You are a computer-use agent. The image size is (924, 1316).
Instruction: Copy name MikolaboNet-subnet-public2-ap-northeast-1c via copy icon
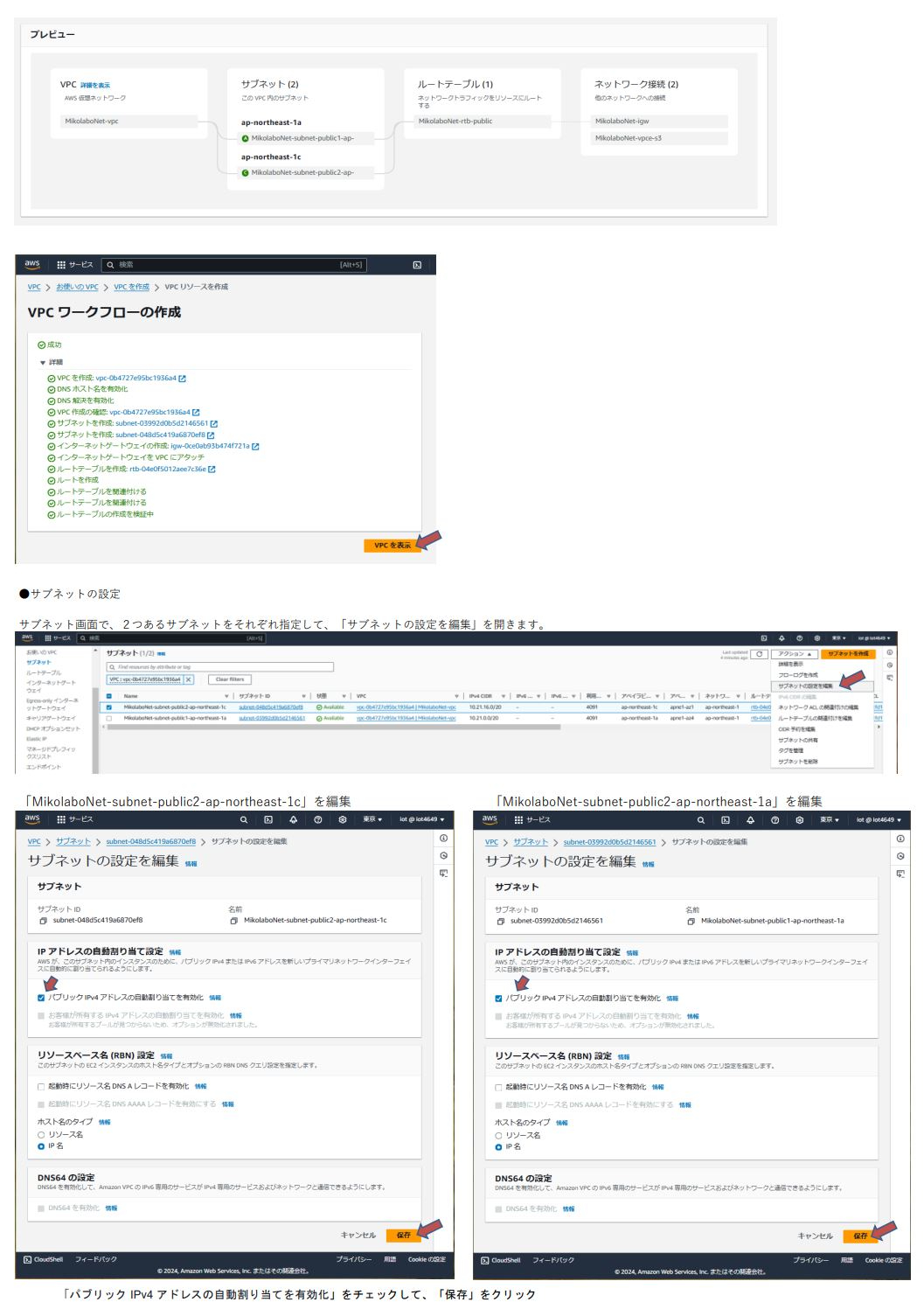(234, 921)
